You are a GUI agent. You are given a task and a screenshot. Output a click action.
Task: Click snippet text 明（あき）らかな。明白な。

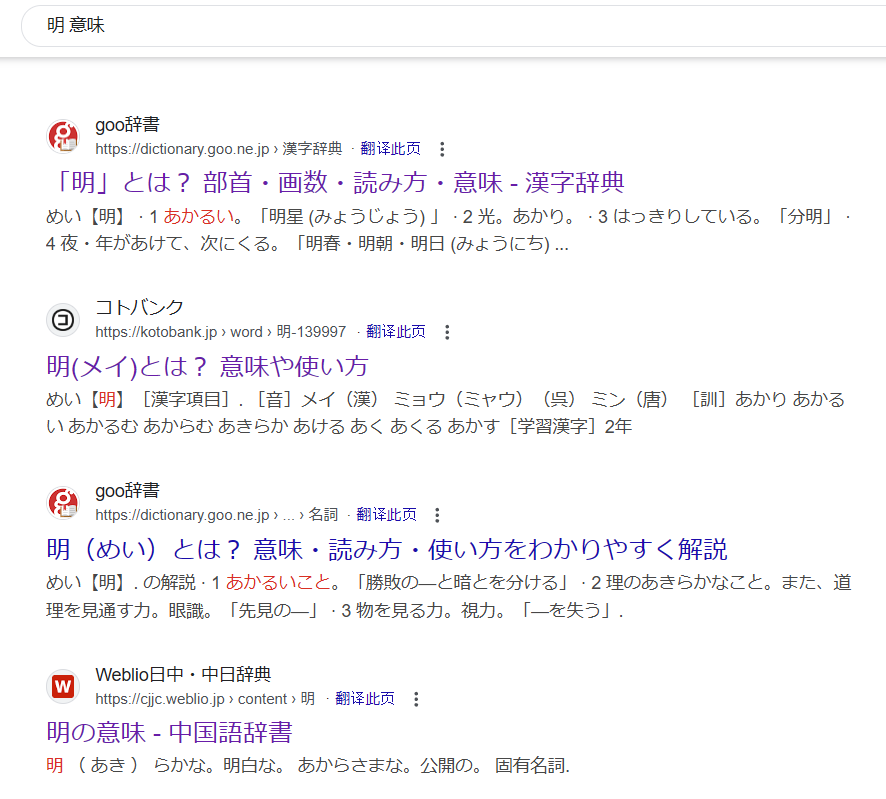coord(308,765)
